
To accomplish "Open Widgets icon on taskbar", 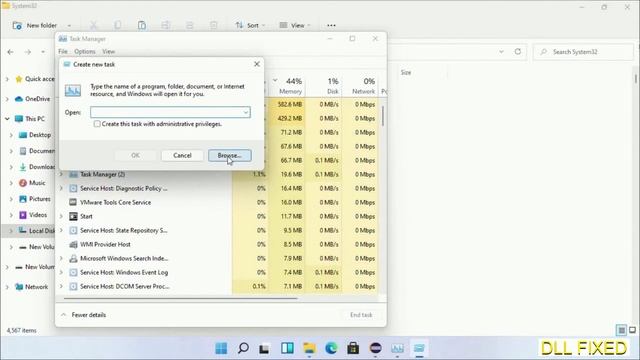I will 287,348.
